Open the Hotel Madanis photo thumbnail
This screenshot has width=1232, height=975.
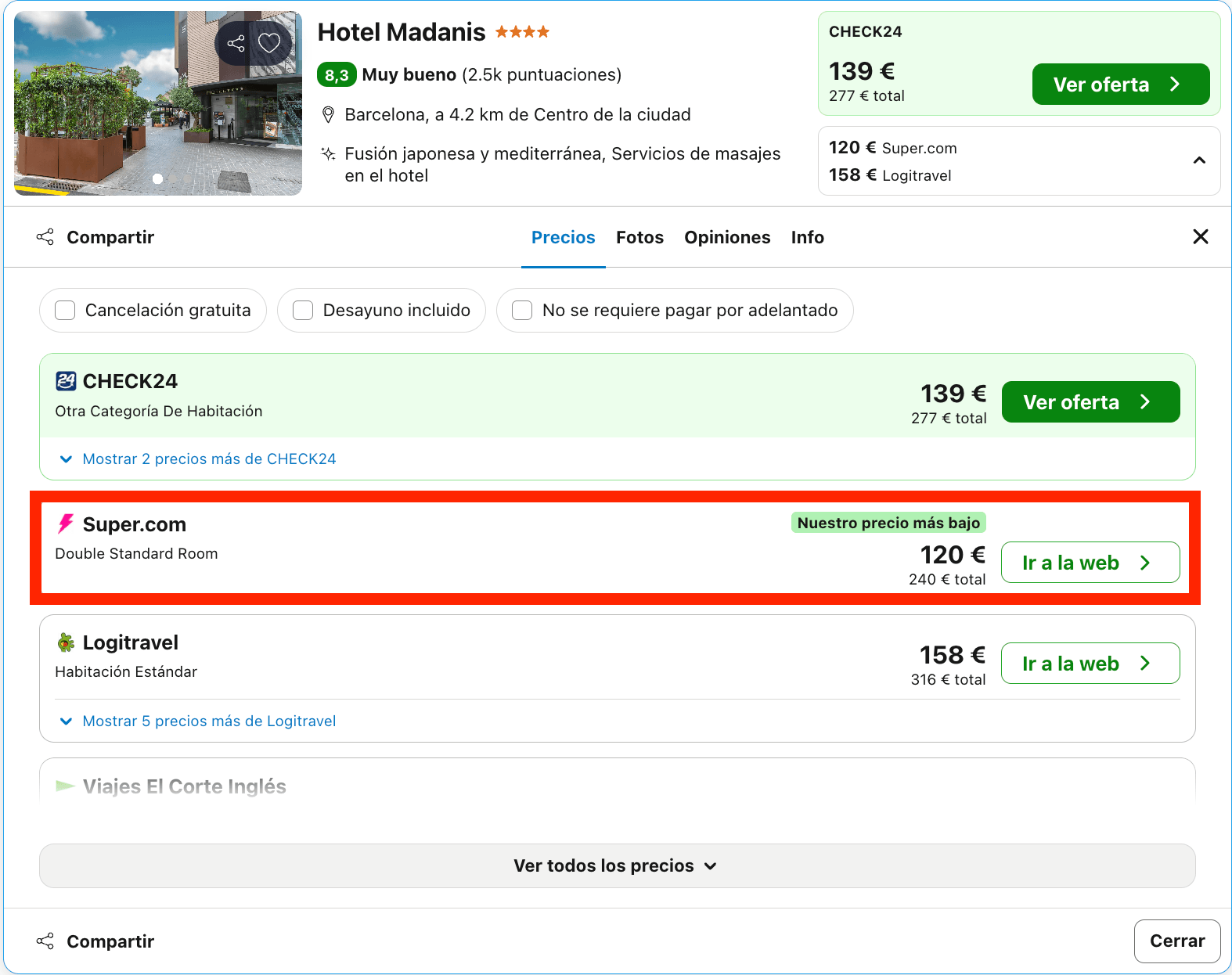pos(158,103)
